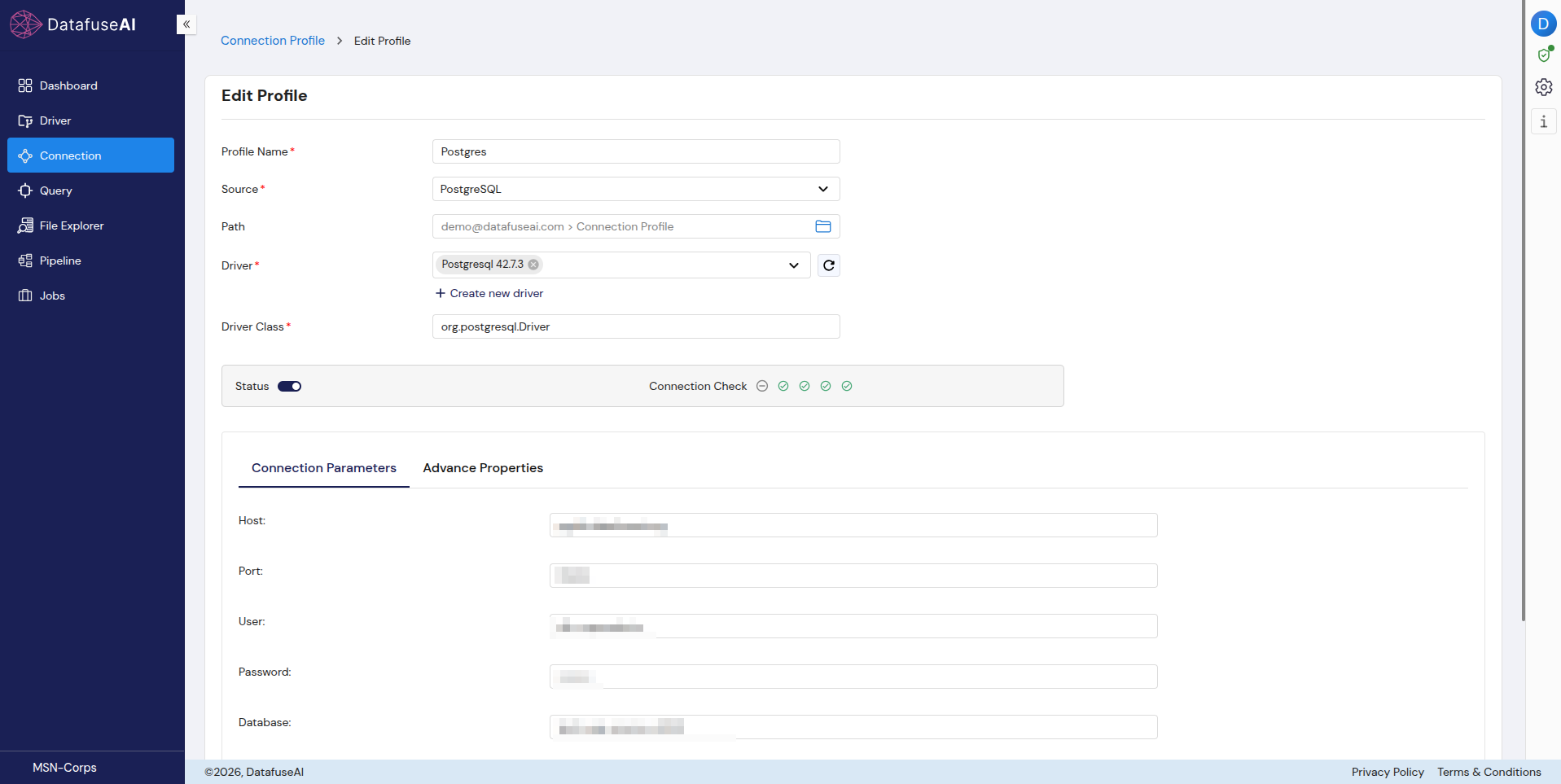Click the fourth Connection Check status icon
1561x784 pixels.
pos(826,386)
